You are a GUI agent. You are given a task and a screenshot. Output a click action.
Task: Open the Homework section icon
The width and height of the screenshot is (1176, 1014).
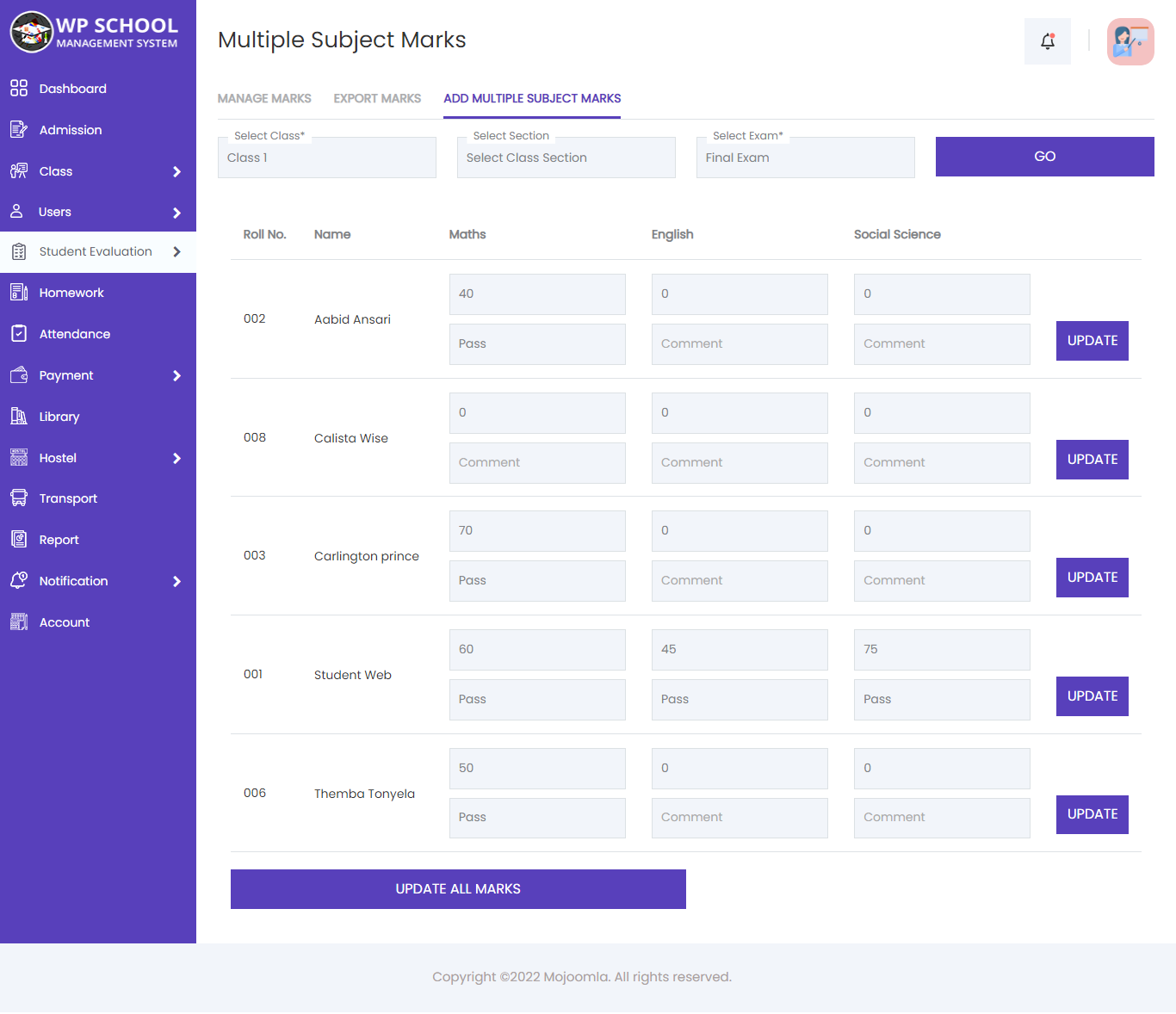coord(19,293)
